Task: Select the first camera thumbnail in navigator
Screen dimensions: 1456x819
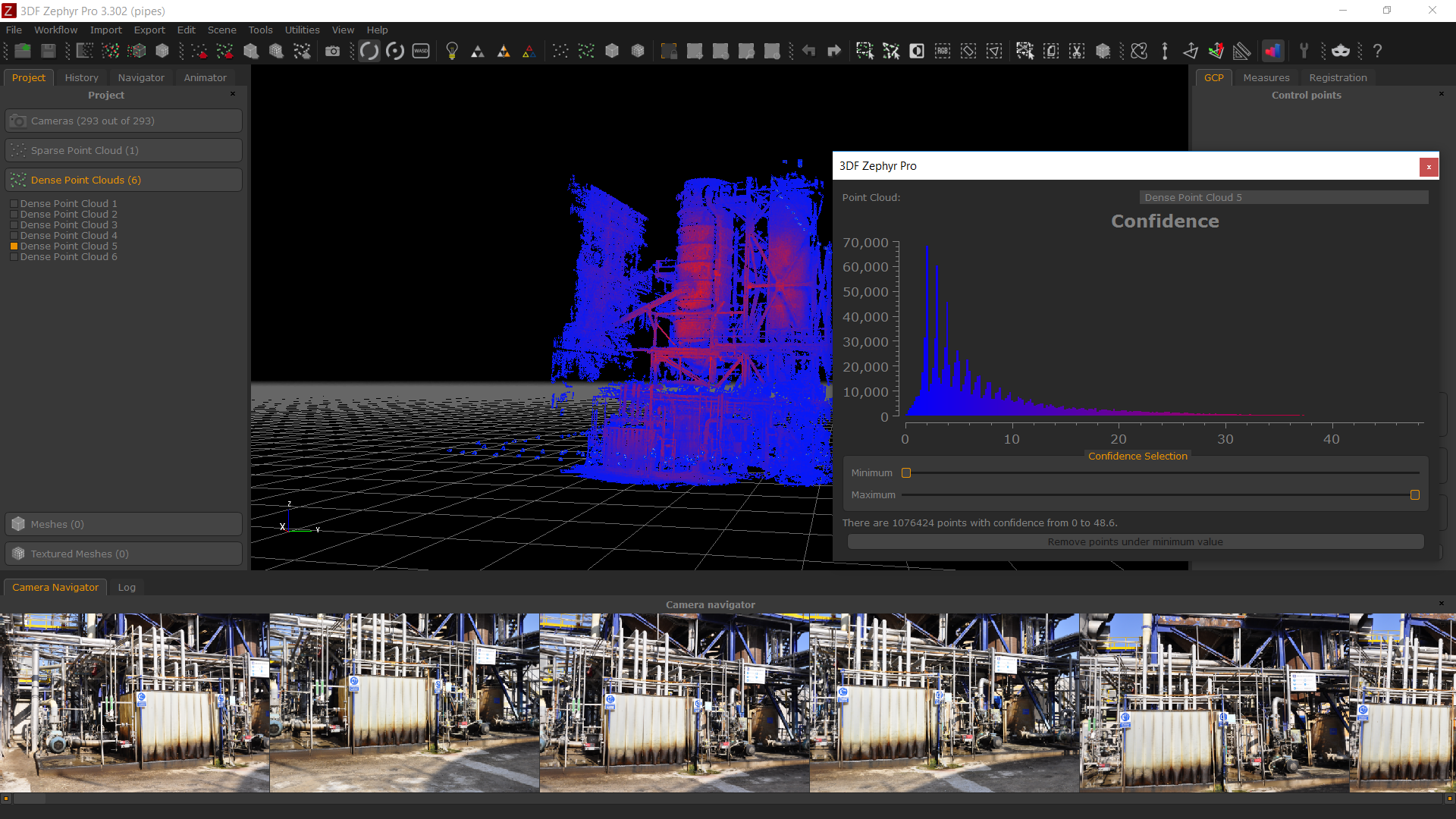Action: coord(134,703)
